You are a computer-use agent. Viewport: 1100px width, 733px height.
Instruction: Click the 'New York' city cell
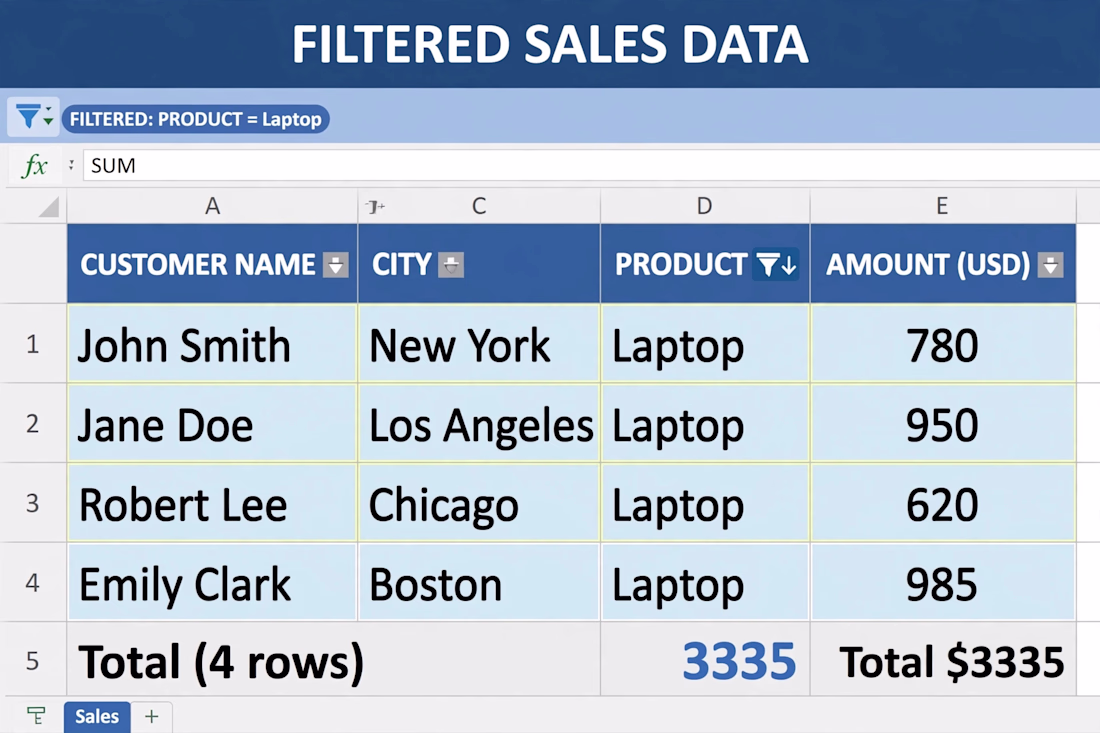(x=479, y=344)
